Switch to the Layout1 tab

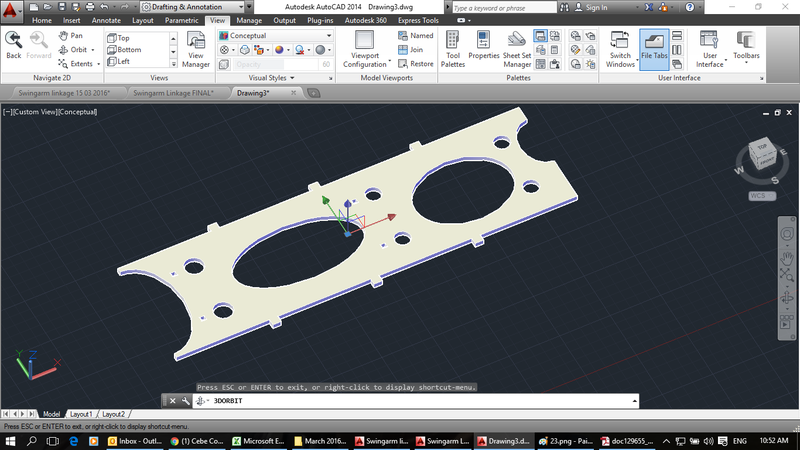point(81,413)
